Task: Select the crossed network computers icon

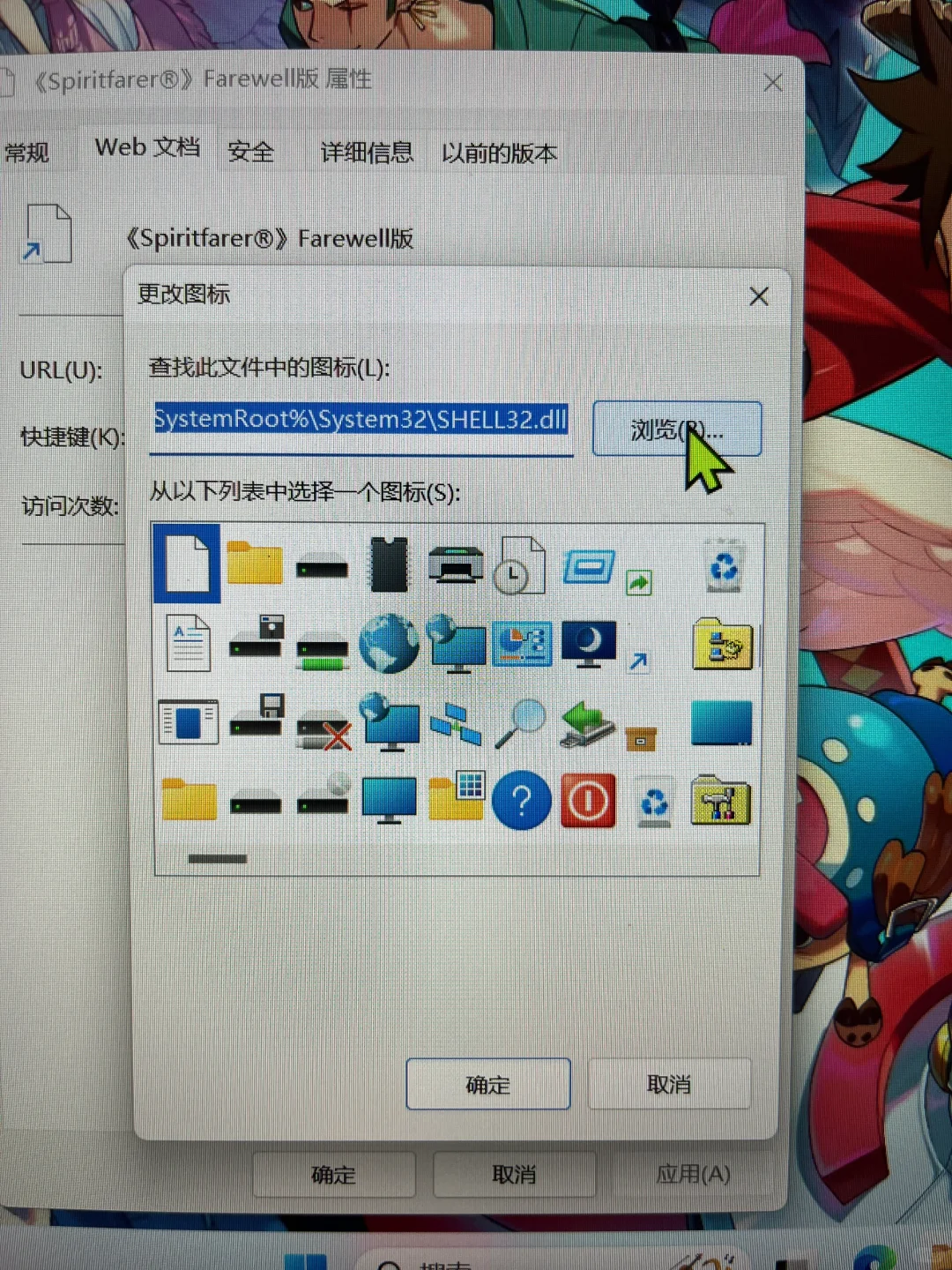Action: coord(455,723)
